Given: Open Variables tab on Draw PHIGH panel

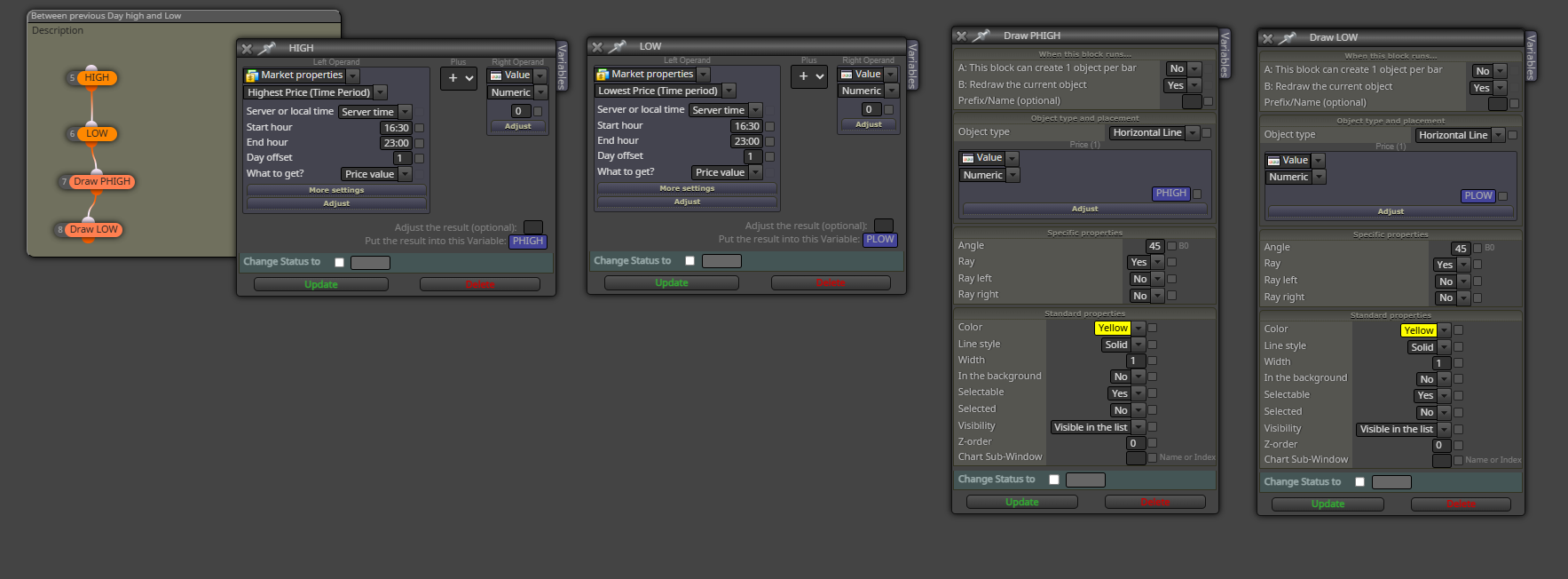Looking at the screenshot, I should [x=1225, y=54].
